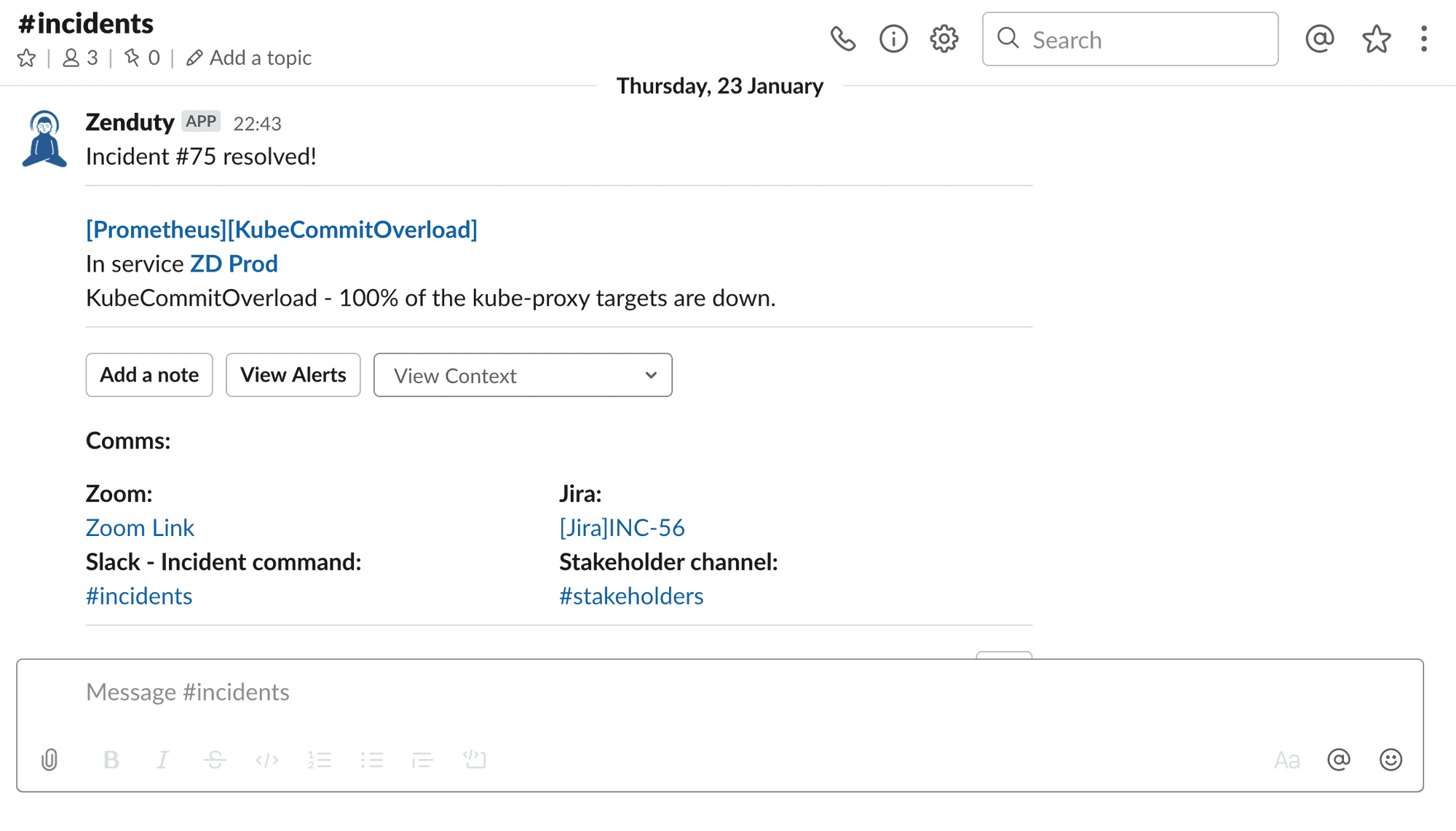Screen dimensions: 1456x831
Task: Open channel details info icon
Action: click(x=894, y=39)
